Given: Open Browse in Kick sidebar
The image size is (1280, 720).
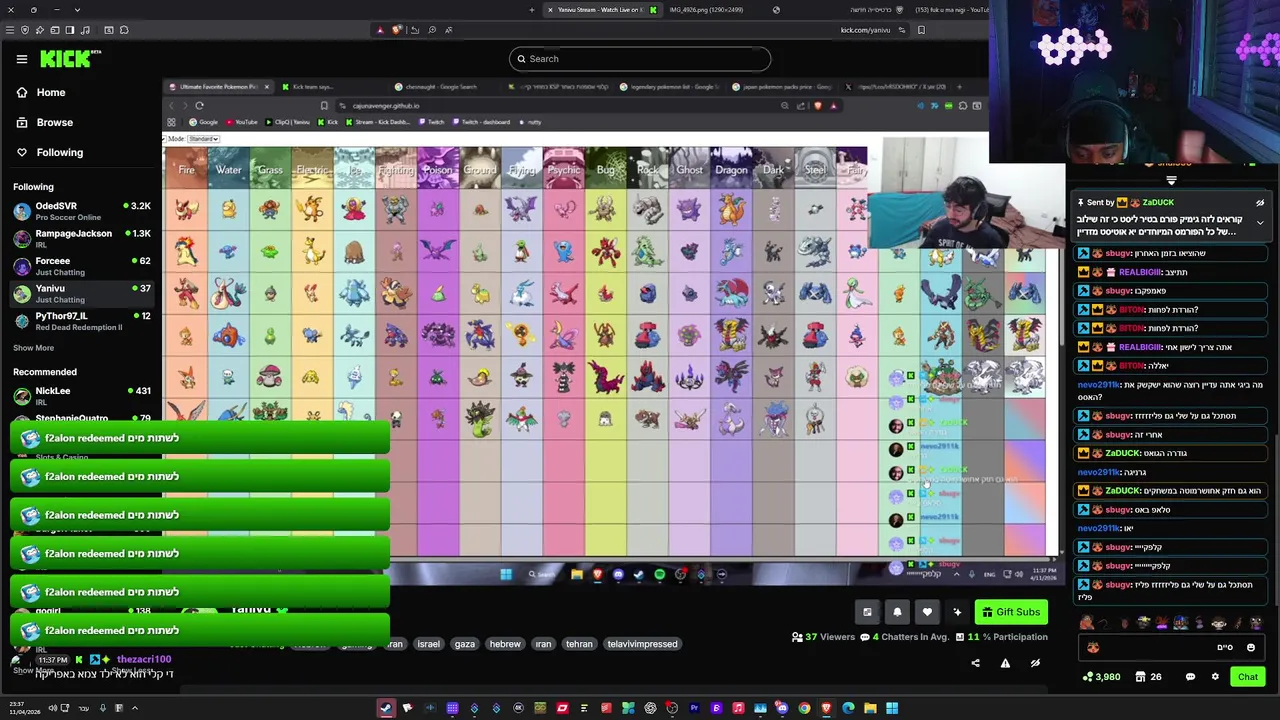Looking at the screenshot, I should pos(54,122).
